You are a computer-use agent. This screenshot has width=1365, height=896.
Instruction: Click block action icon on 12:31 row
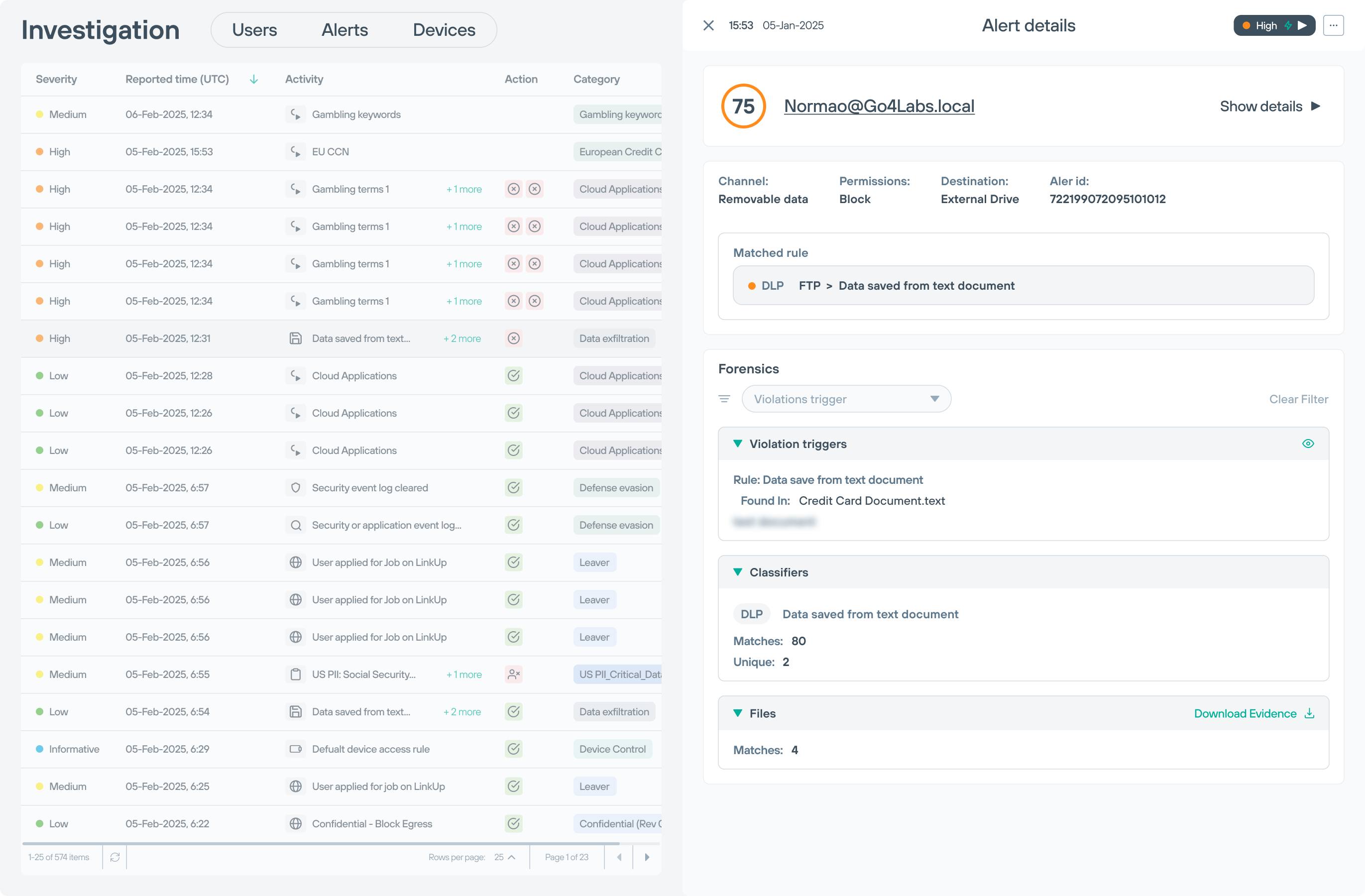tap(513, 338)
